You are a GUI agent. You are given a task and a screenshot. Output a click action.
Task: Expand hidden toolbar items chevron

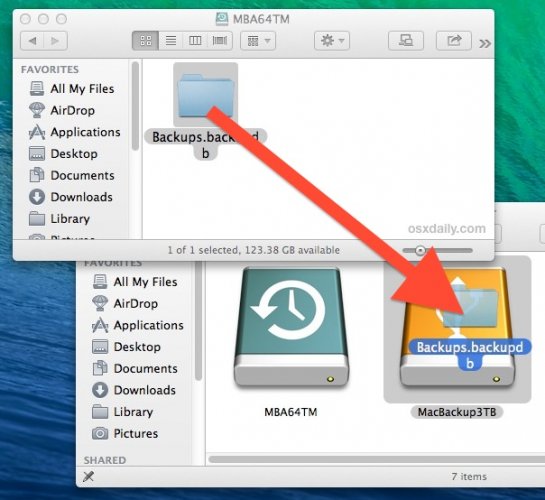click(x=485, y=43)
